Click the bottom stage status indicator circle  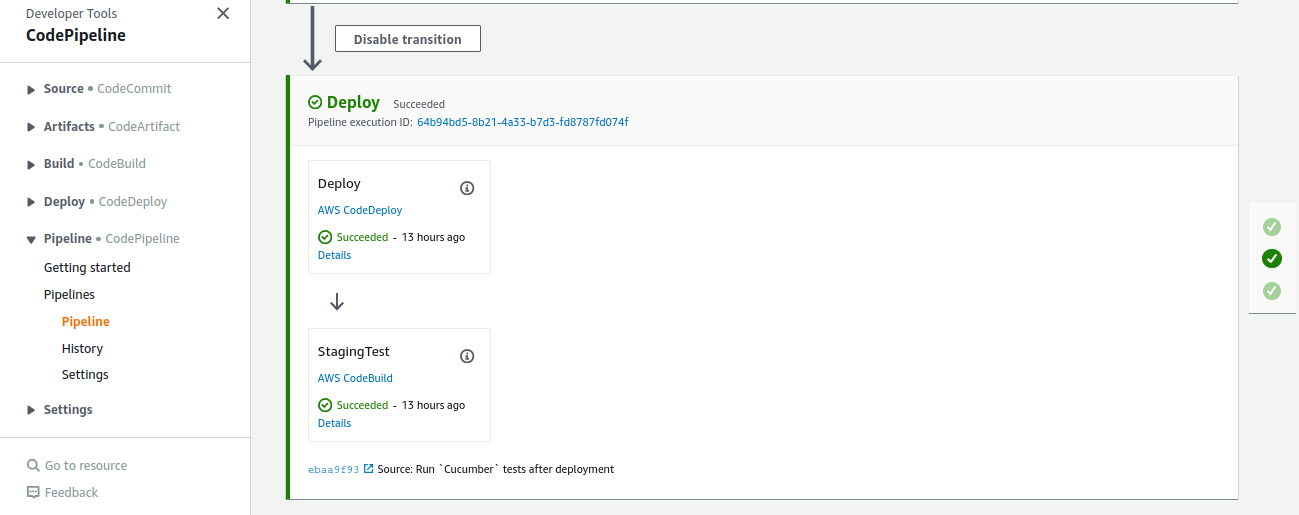tap(1272, 291)
